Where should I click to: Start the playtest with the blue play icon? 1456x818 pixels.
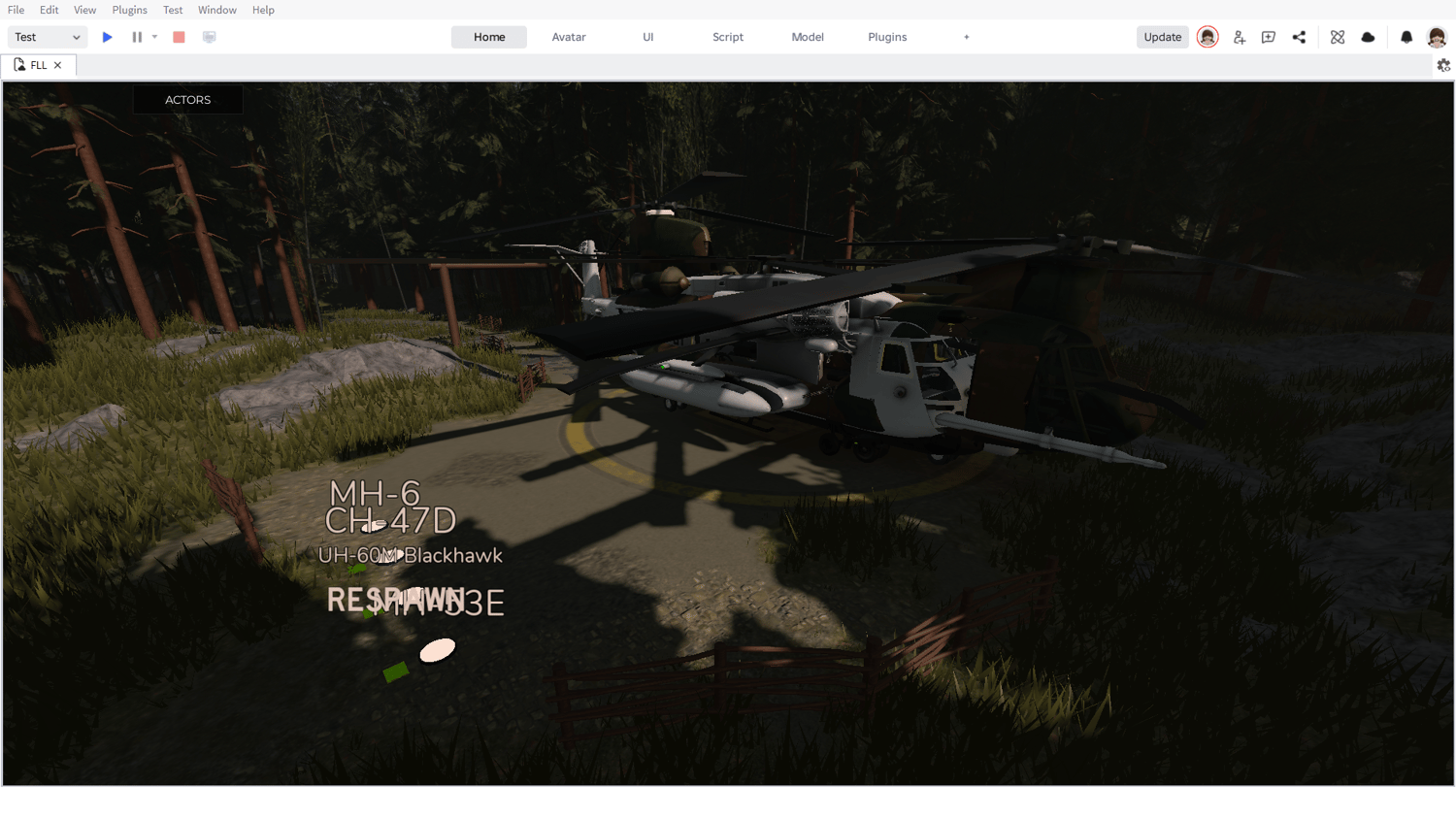(x=108, y=37)
